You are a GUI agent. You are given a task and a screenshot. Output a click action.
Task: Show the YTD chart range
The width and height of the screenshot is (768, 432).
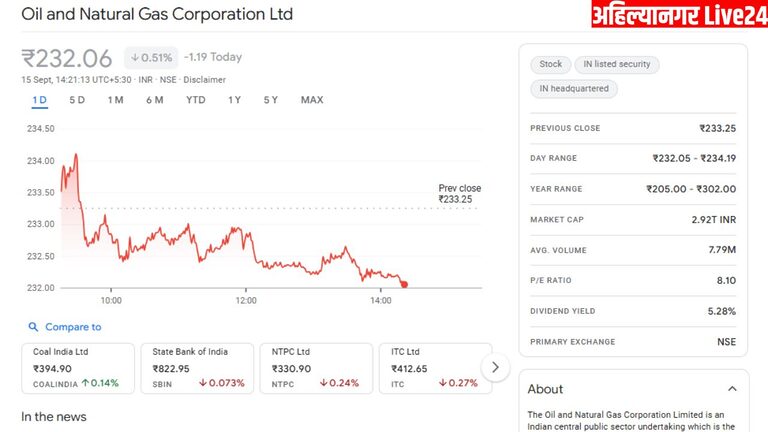pos(196,100)
